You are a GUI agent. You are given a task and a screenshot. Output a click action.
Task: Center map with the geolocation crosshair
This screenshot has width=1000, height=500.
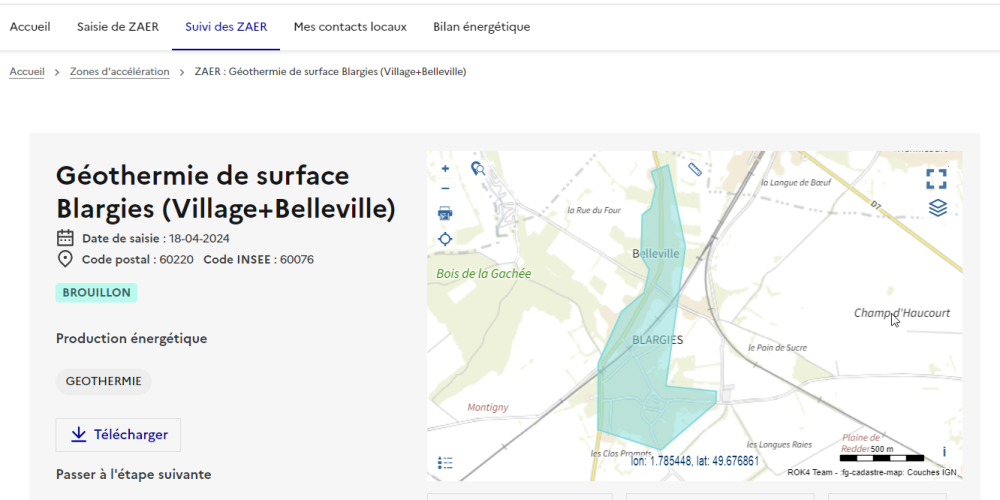point(446,239)
